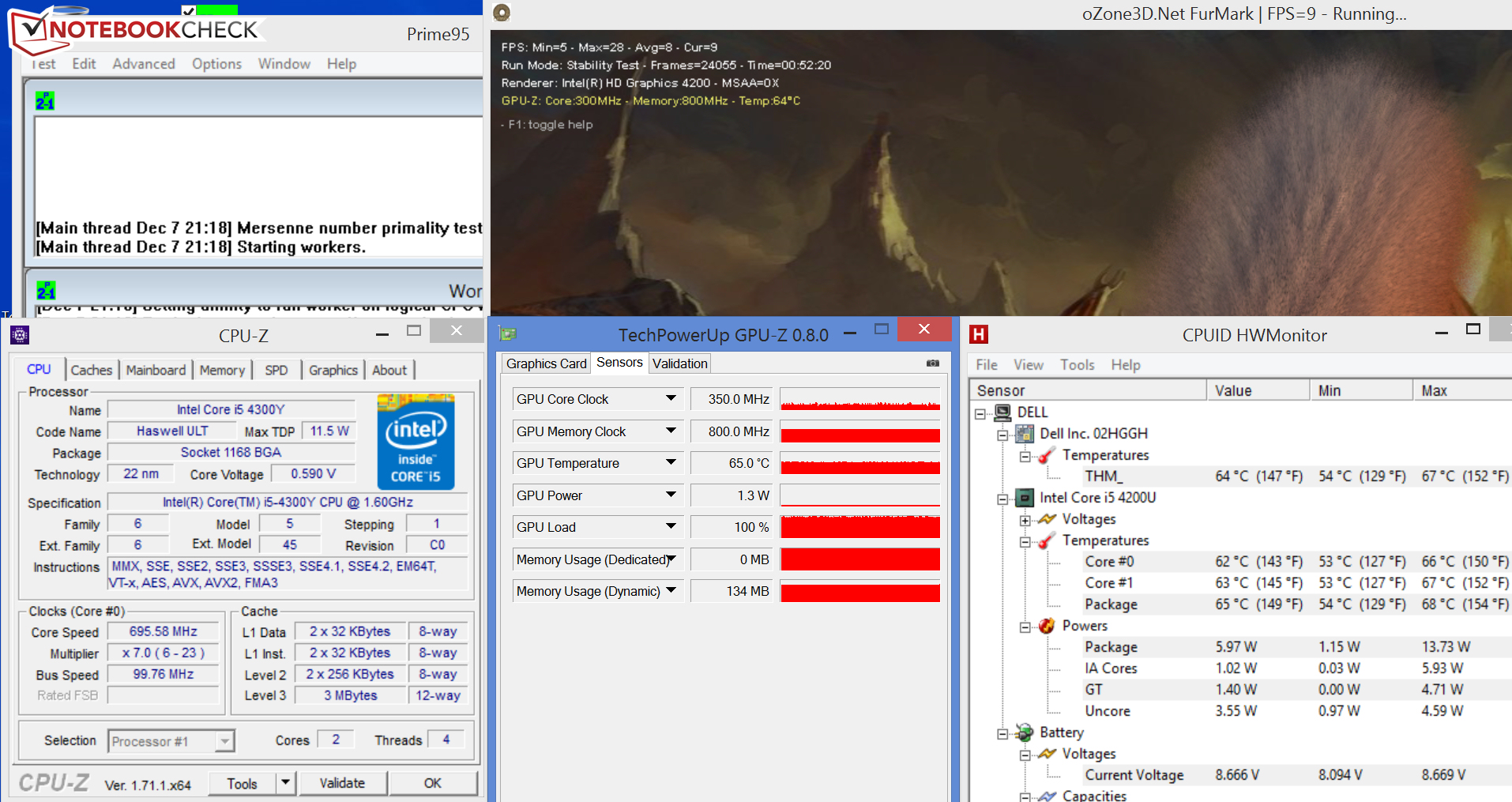Click the Intel Core i5 4200U processor icon

pyautogui.click(x=1025, y=497)
